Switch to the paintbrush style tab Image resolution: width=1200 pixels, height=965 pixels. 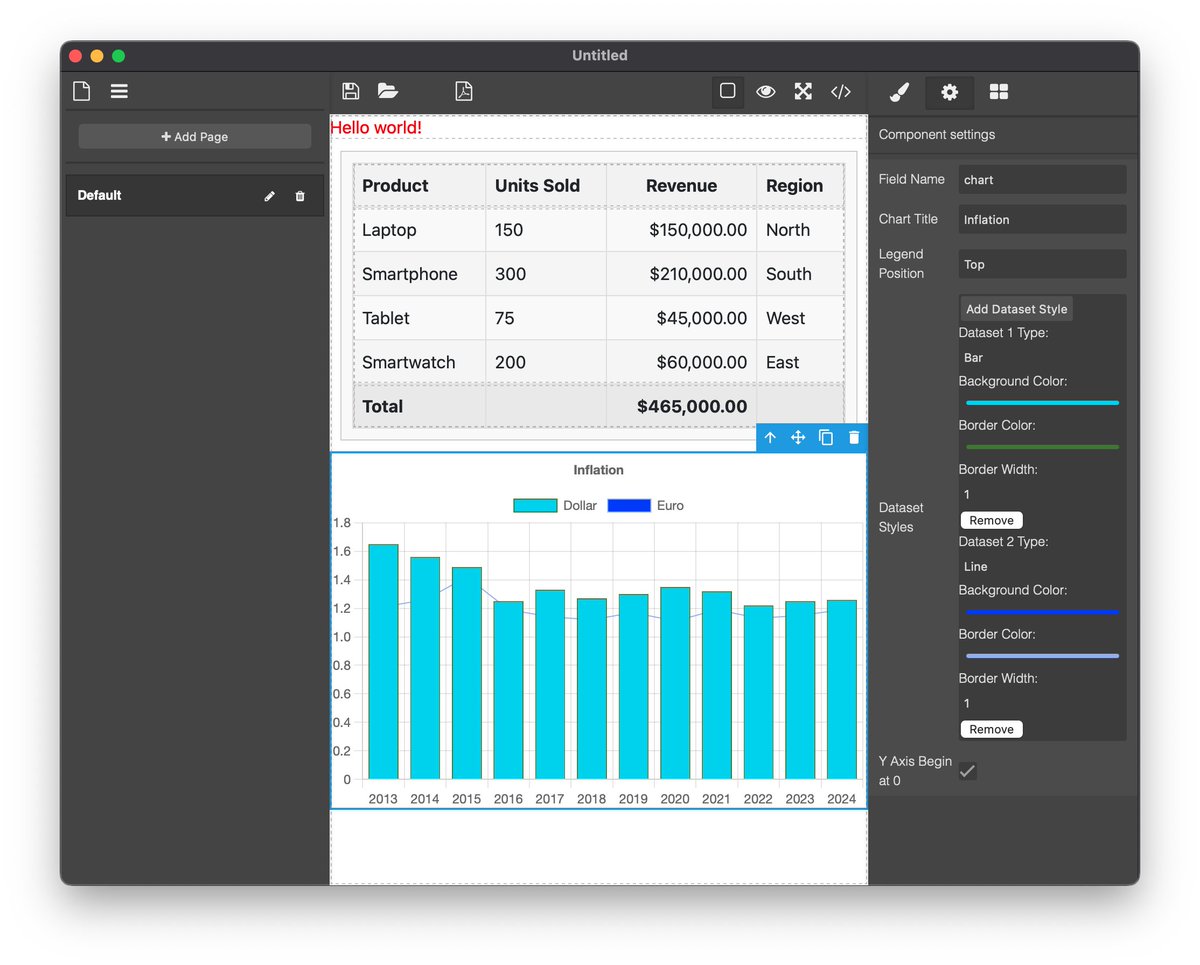tap(899, 92)
